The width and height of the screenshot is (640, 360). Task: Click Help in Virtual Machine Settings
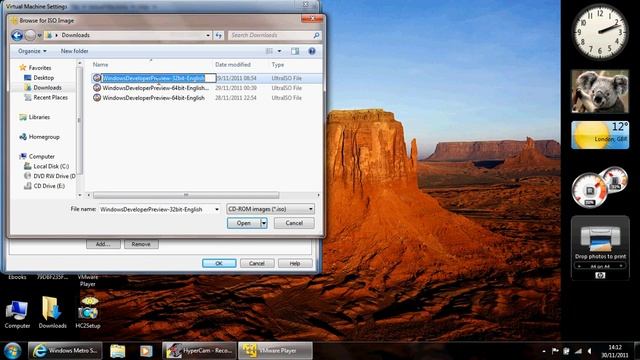click(x=295, y=263)
